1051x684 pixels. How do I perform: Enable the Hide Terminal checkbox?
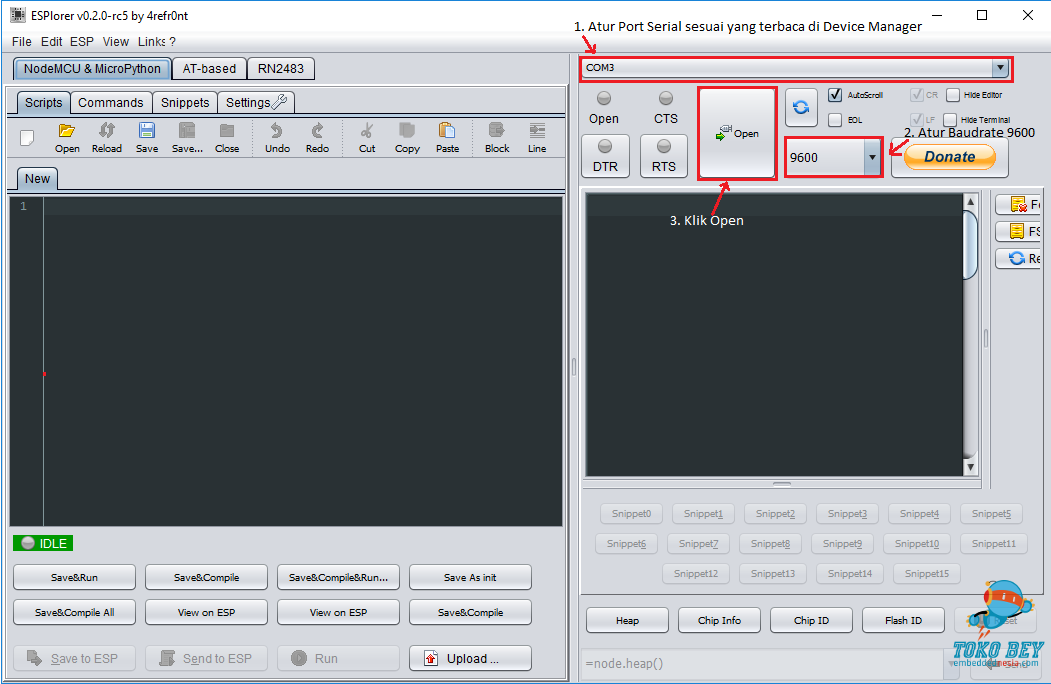[x=950, y=119]
